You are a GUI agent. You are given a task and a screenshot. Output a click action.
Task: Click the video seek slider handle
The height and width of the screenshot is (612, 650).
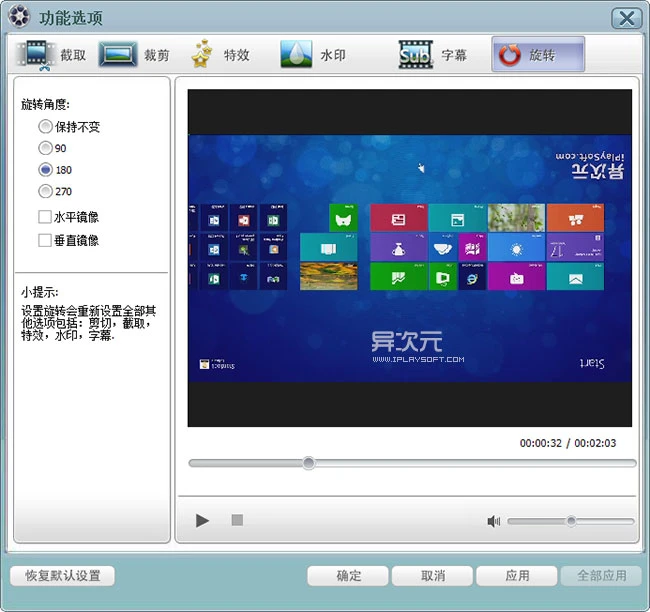pyautogui.click(x=308, y=463)
